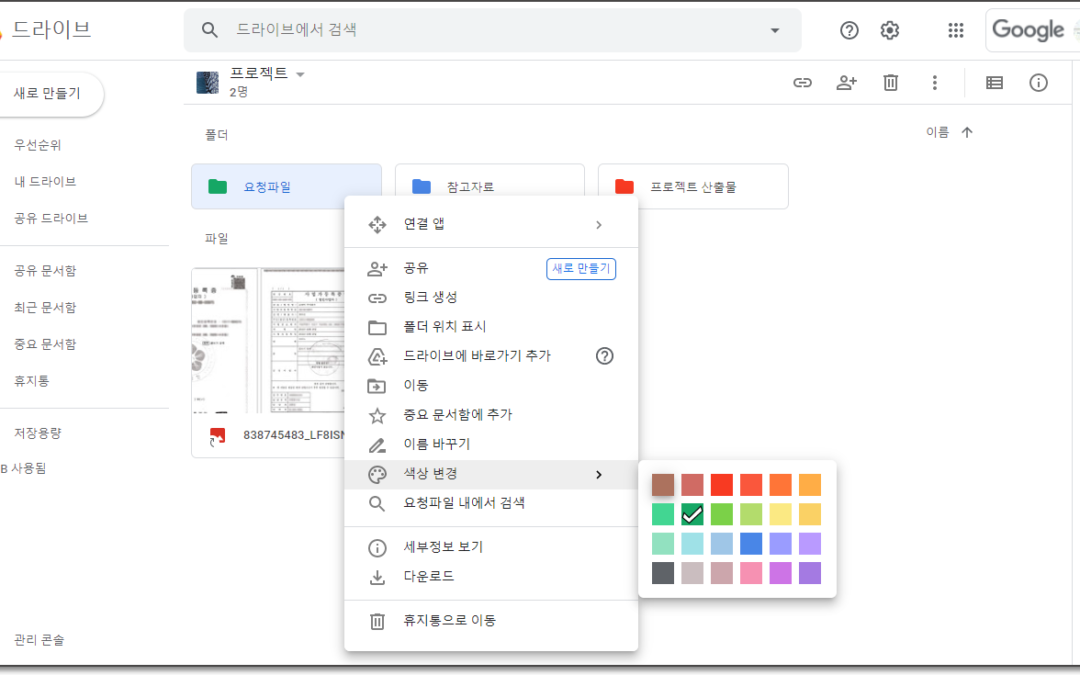Choose 다운로드 in context menu
This screenshot has width=1080, height=675.
(x=491, y=577)
